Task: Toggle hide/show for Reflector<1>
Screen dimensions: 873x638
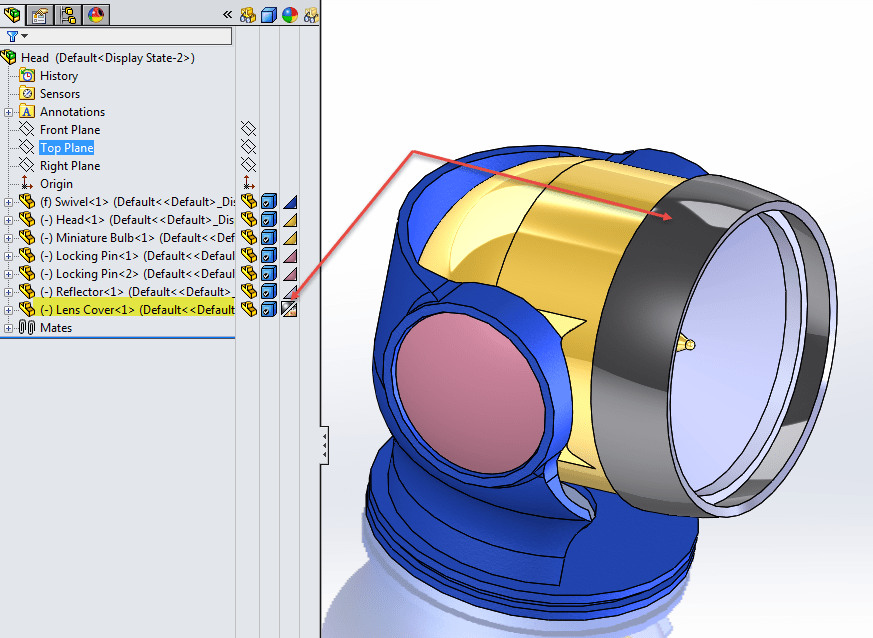Action: pyautogui.click(x=248, y=291)
